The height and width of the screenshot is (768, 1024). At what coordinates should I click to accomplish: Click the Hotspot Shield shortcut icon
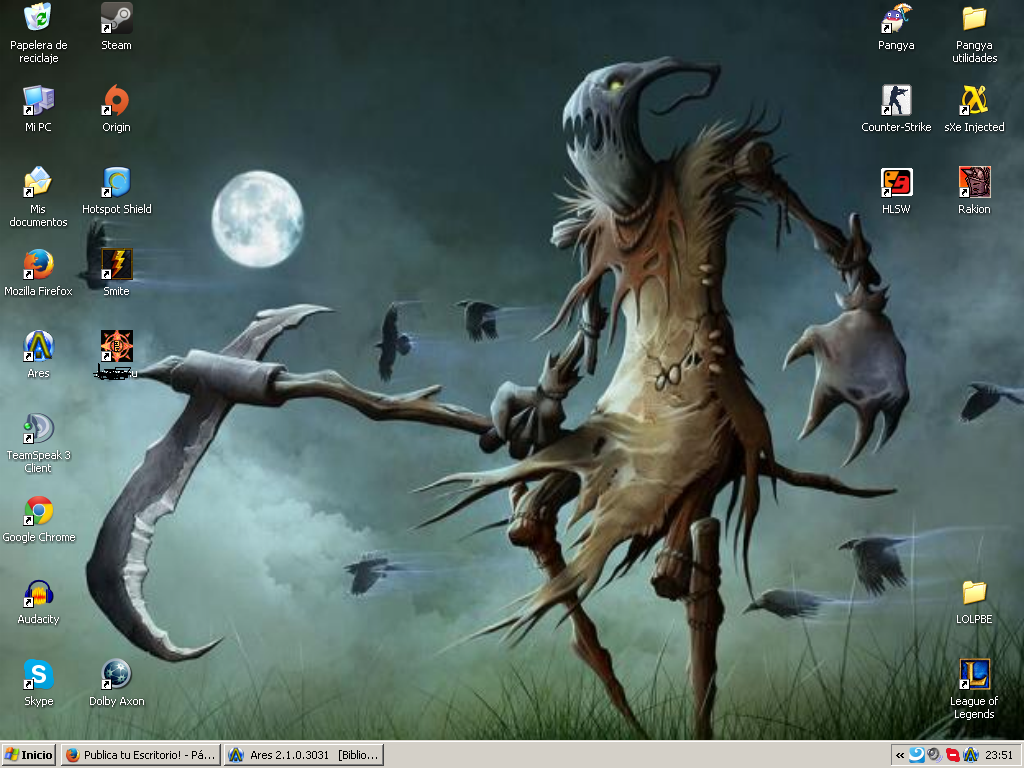tap(117, 182)
